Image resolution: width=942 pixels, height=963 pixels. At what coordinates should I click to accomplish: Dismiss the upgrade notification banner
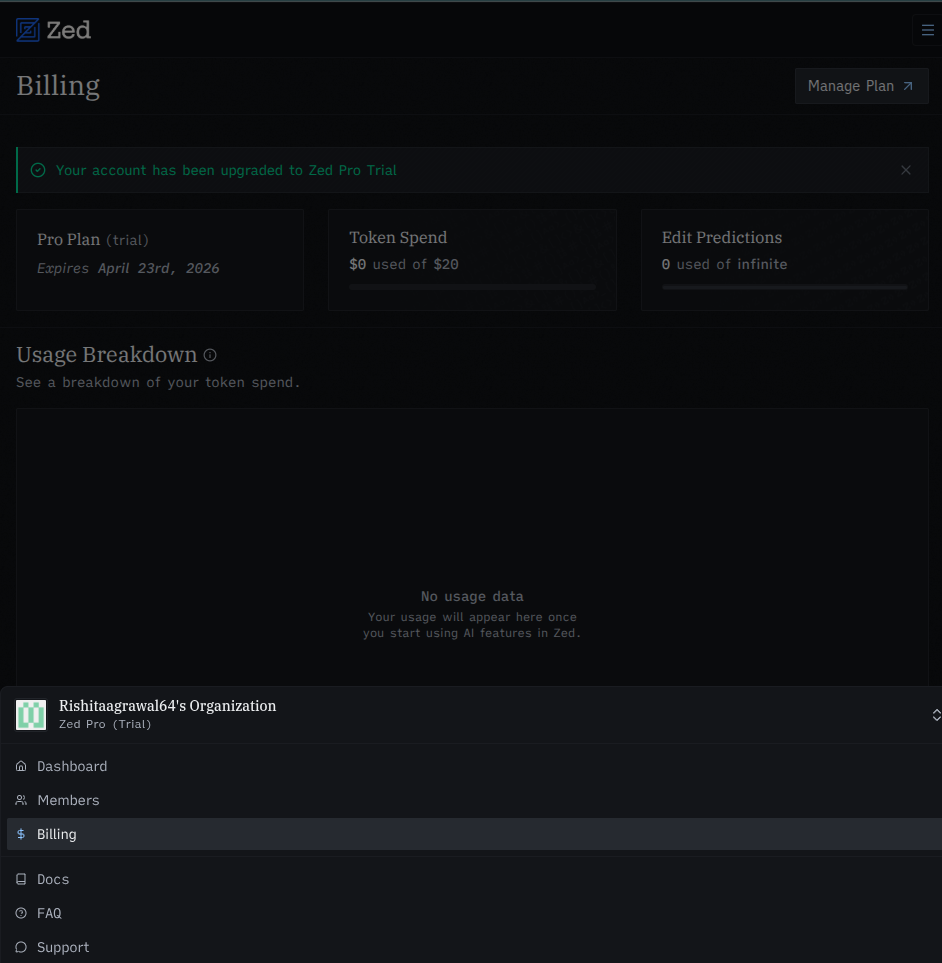coord(906,170)
